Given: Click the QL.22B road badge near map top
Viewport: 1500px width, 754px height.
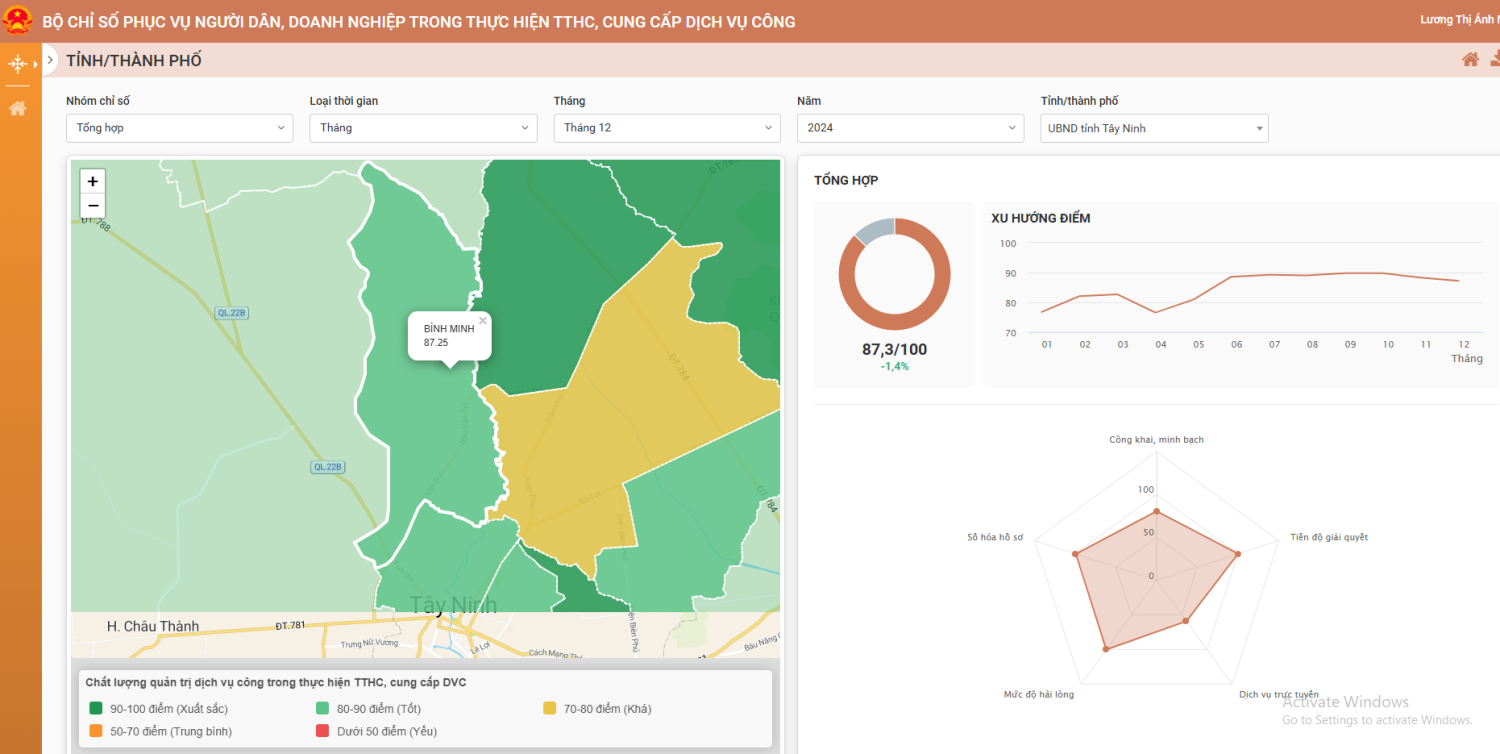Looking at the screenshot, I should click(231, 313).
